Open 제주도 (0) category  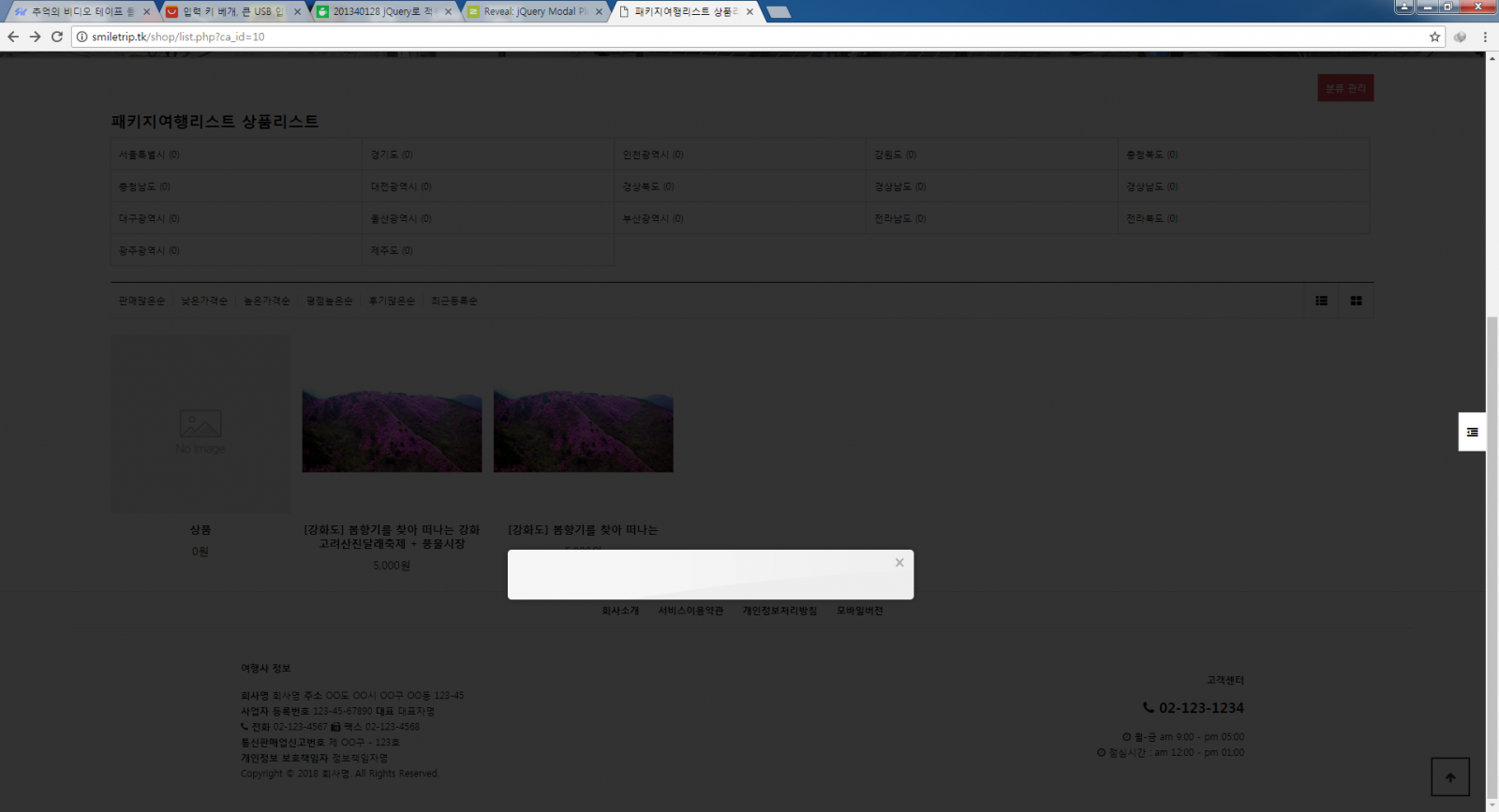pyautogui.click(x=392, y=250)
